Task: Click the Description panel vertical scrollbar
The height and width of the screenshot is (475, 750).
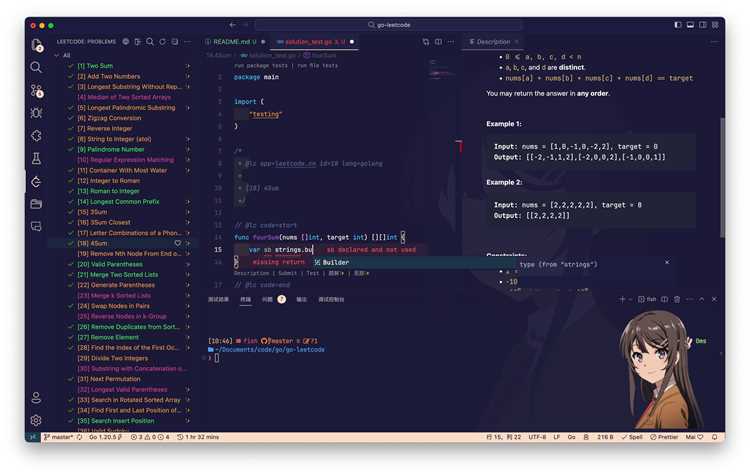Action: coord(722,176)
